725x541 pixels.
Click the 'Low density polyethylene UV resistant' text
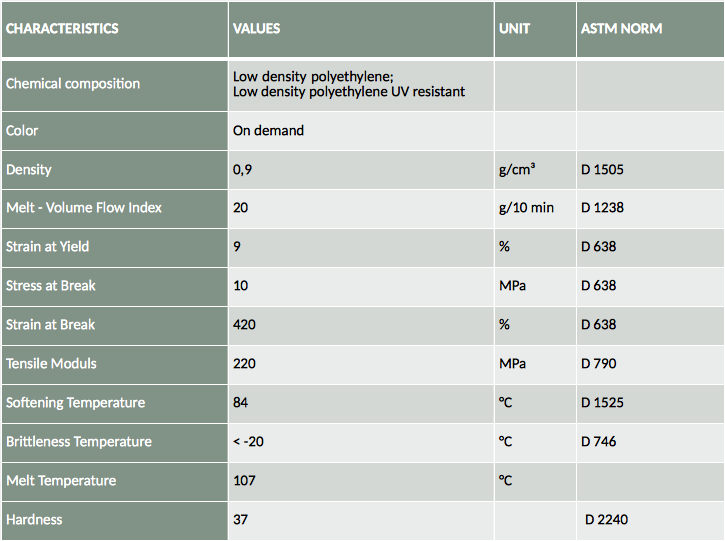[349, 92]
